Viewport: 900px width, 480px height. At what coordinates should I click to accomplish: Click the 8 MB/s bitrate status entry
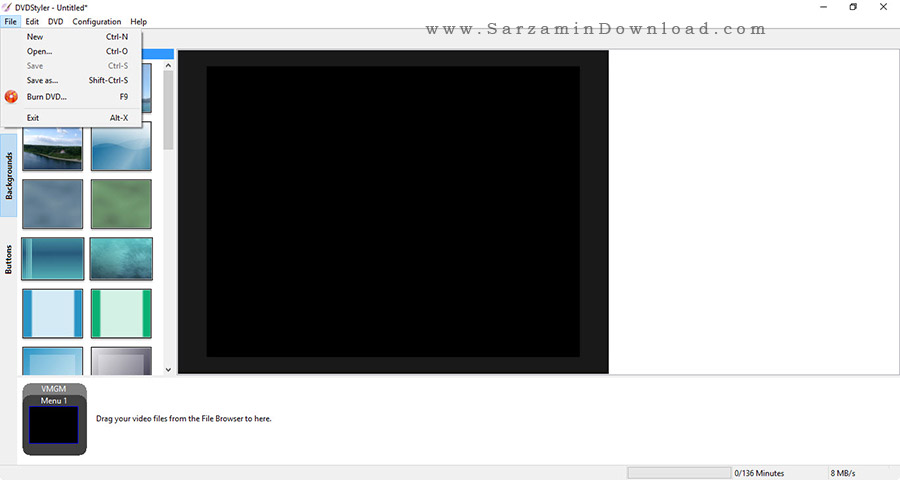(843, 473)
